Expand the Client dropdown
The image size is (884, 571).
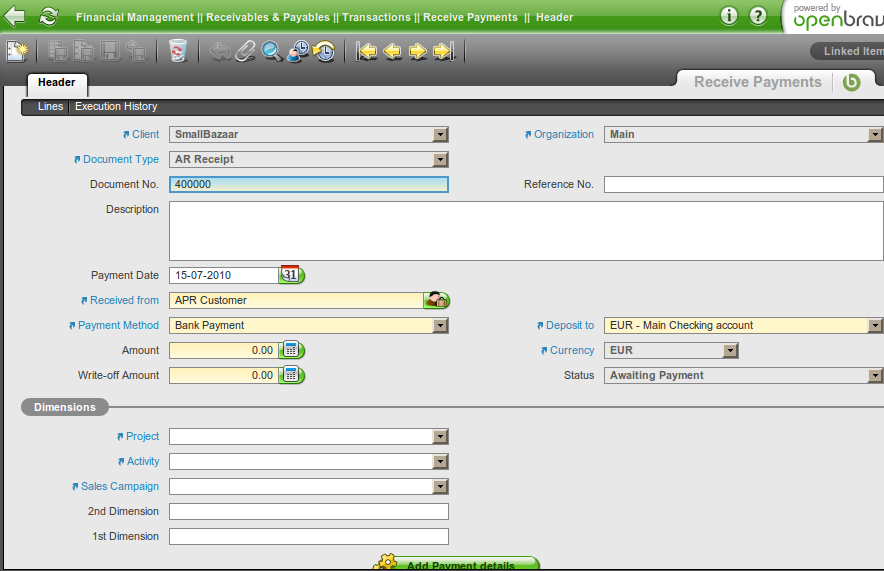tap(440, 135)
